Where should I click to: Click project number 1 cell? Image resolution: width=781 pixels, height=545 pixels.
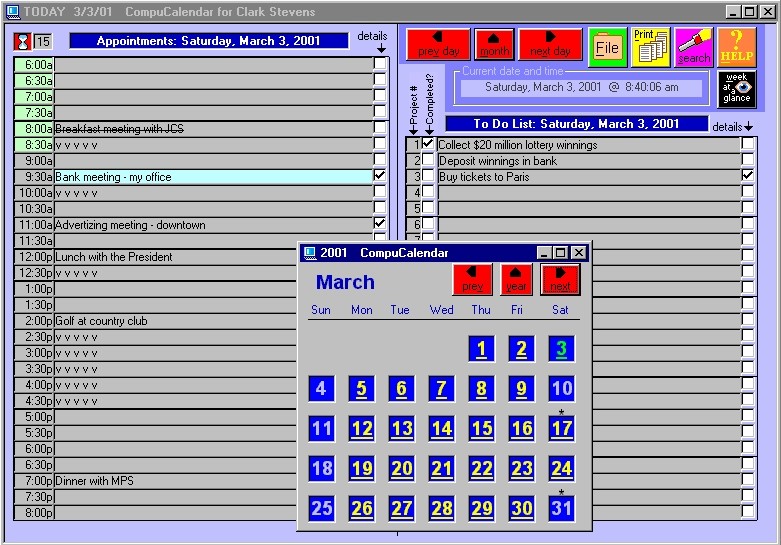[x=414, y=144]
